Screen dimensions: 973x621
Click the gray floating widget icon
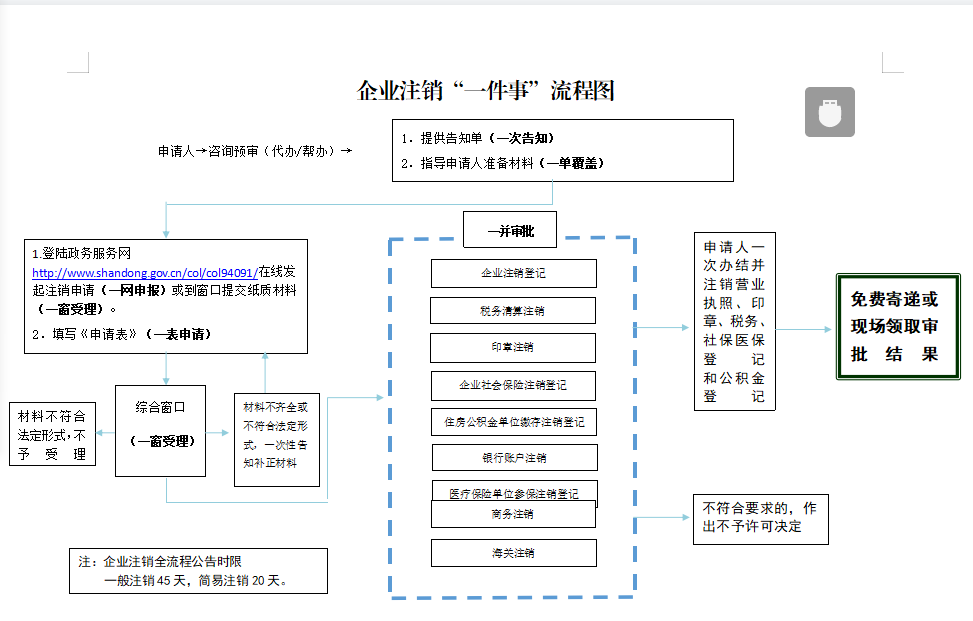tap(830, 111)
